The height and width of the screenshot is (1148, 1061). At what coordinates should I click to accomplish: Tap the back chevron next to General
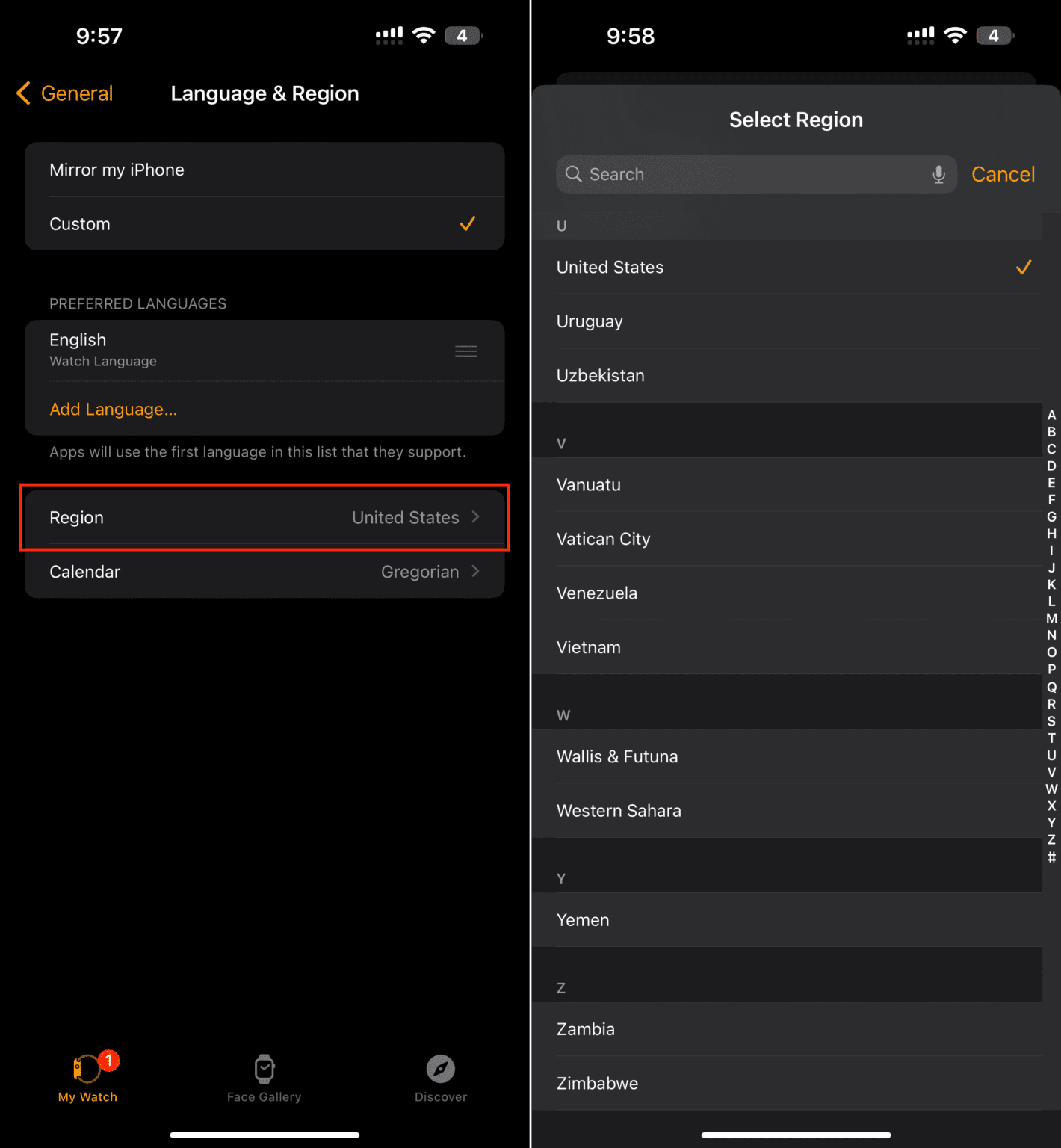[x=22, y=93]
